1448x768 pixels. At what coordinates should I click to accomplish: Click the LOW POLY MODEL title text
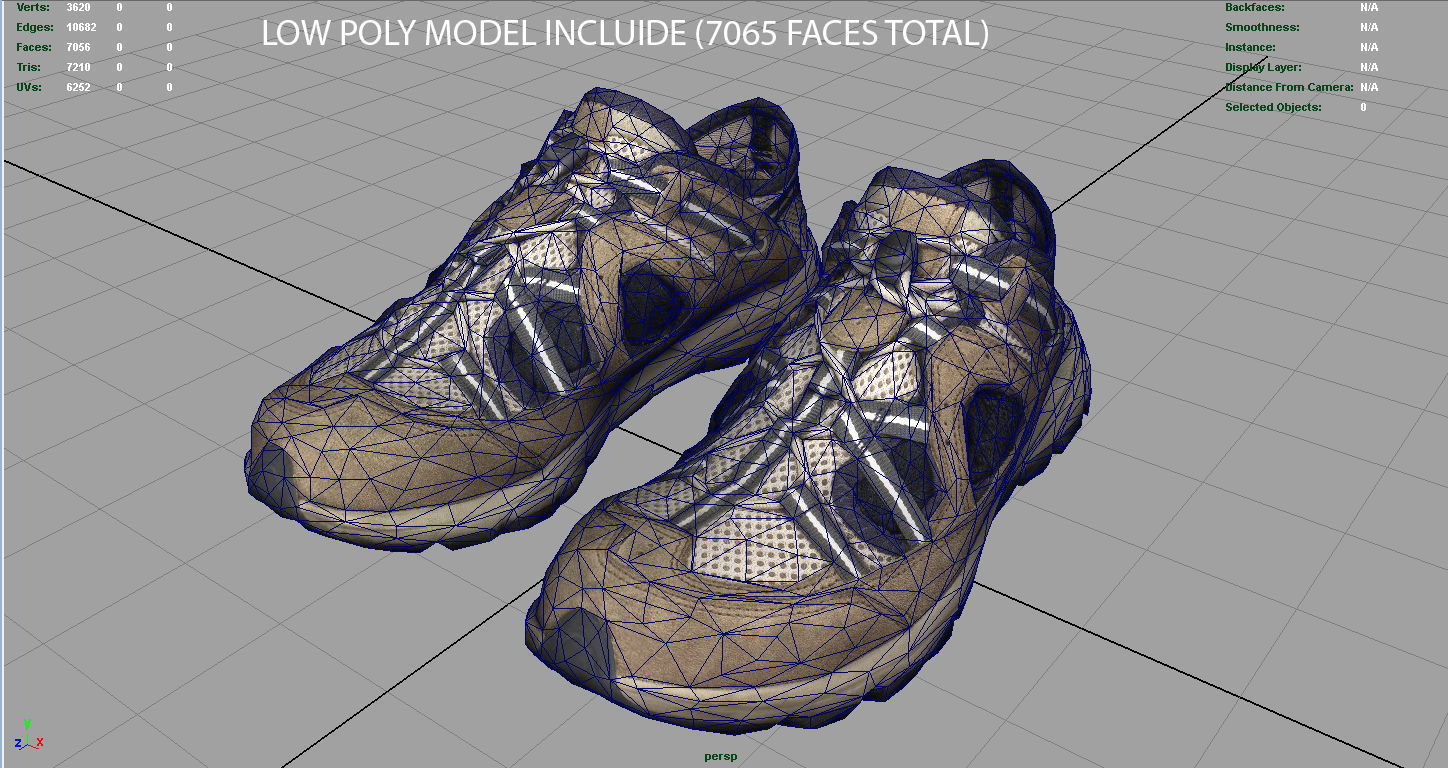pos(625,33)
